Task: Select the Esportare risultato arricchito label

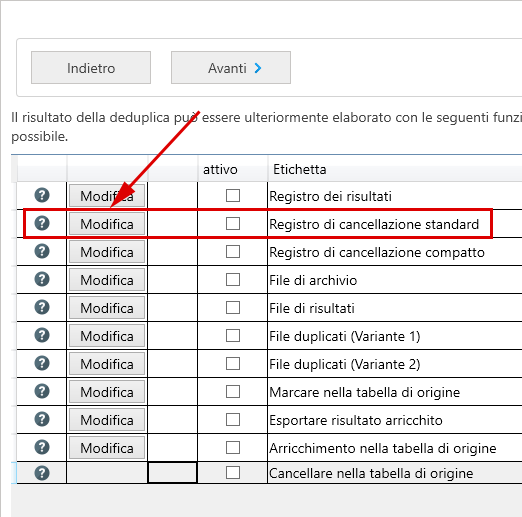Action: click(x=356, y=420)
